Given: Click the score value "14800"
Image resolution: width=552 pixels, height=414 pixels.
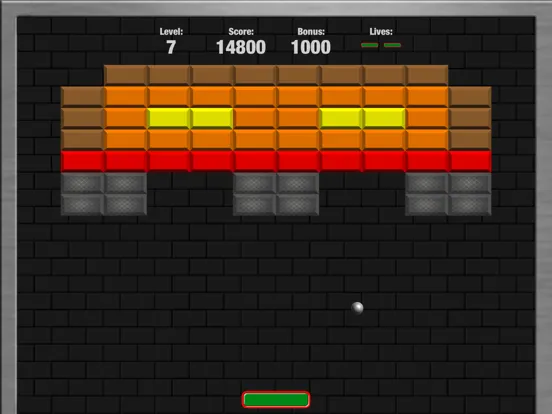Looking at the screenshot, I should pyautogui.click(x=241, y=47).
